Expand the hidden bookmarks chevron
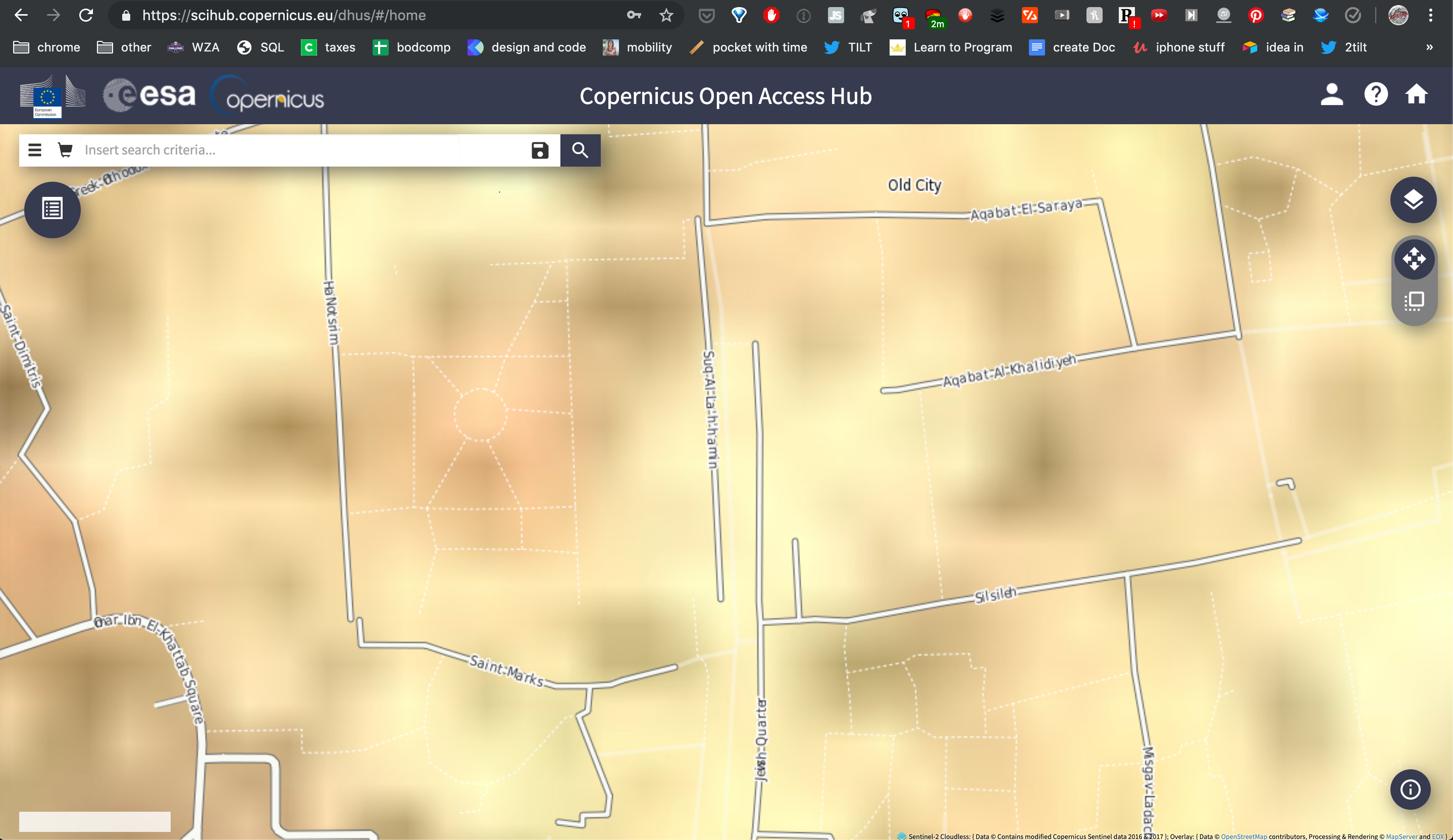This screenshot has width=1453, height=840. [1429, 47]
